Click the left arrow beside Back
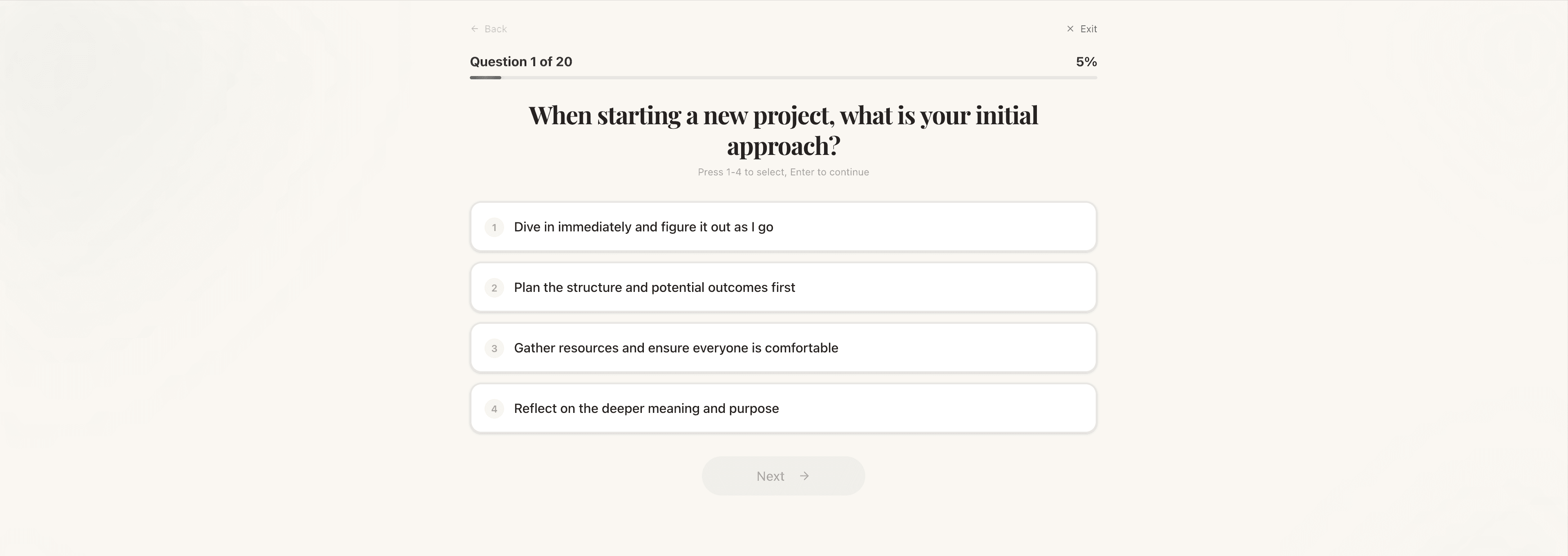 click(x=474, y=29)
